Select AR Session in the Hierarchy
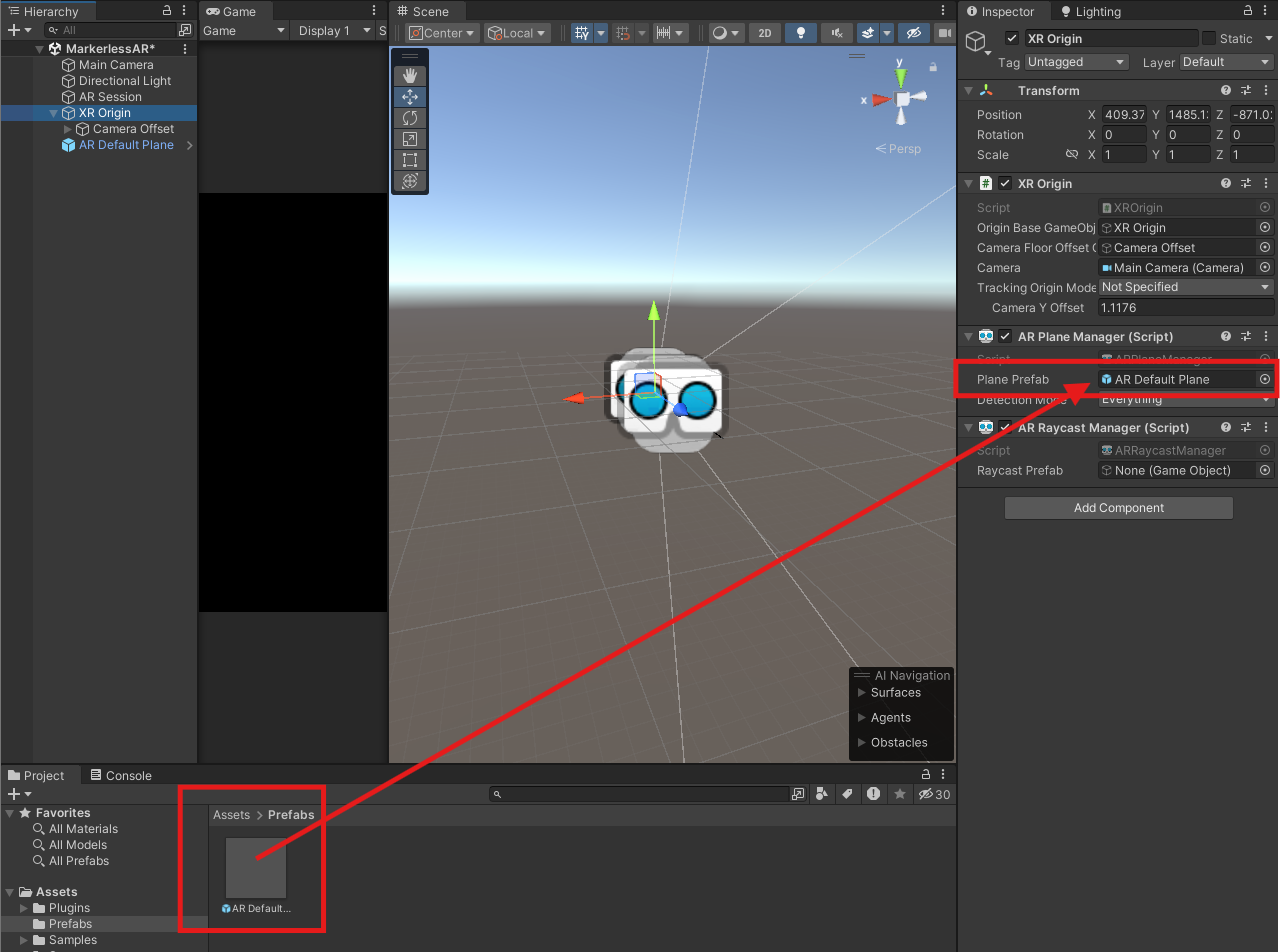This screenshot has width=1280, height=952. pos(110,97)
